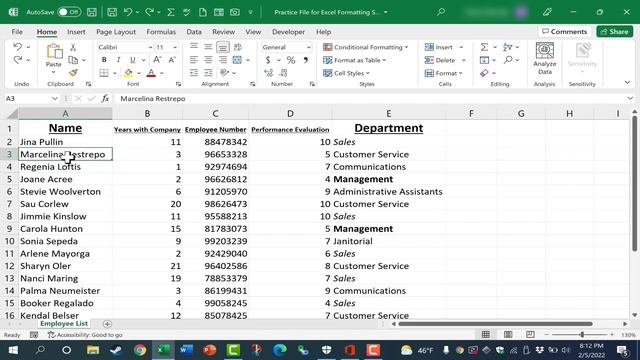Select the Employee List sheet tab

tap(64, 323)
